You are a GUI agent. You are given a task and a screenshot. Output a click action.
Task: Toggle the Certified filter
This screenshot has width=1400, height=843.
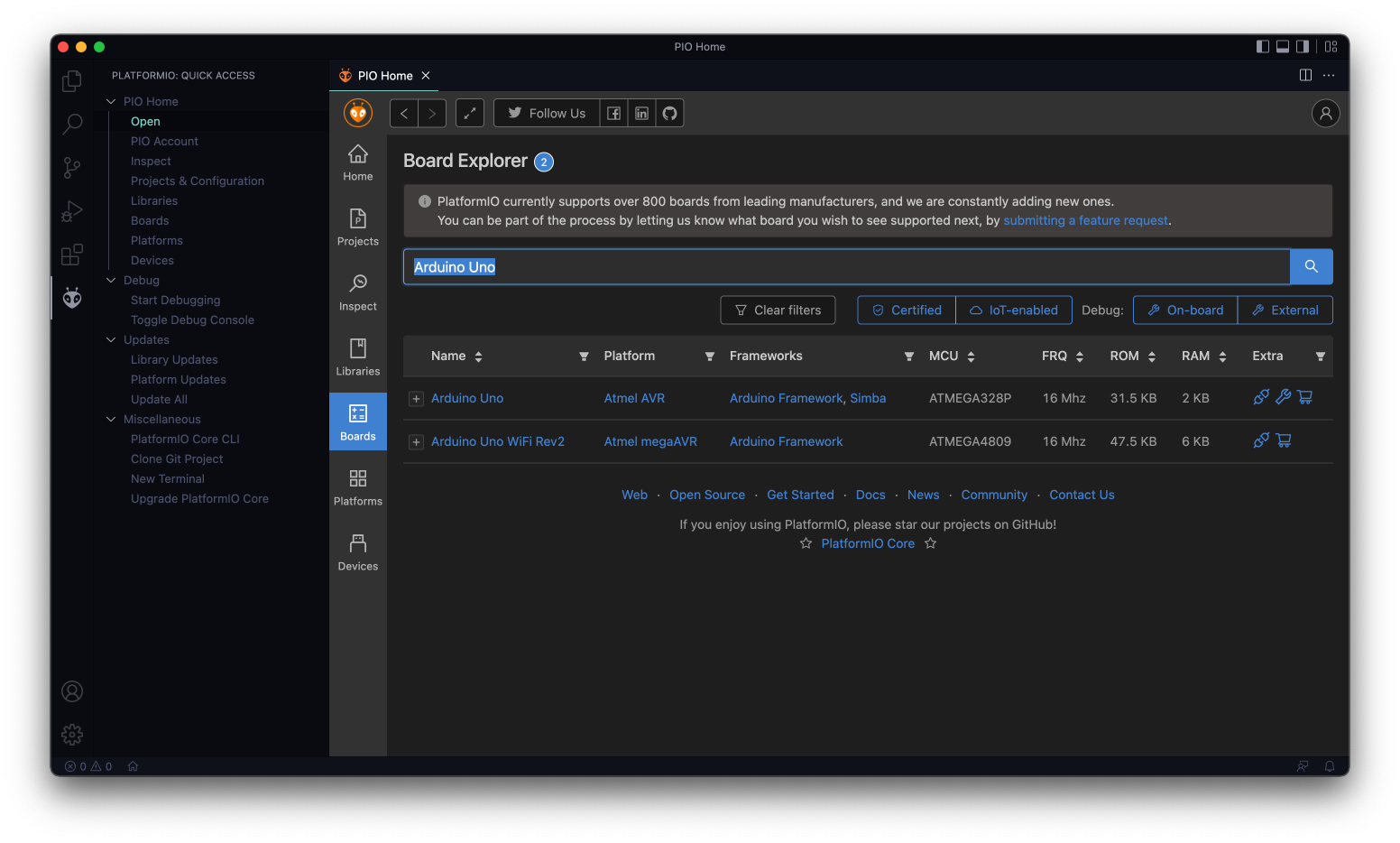click(907, 310)
